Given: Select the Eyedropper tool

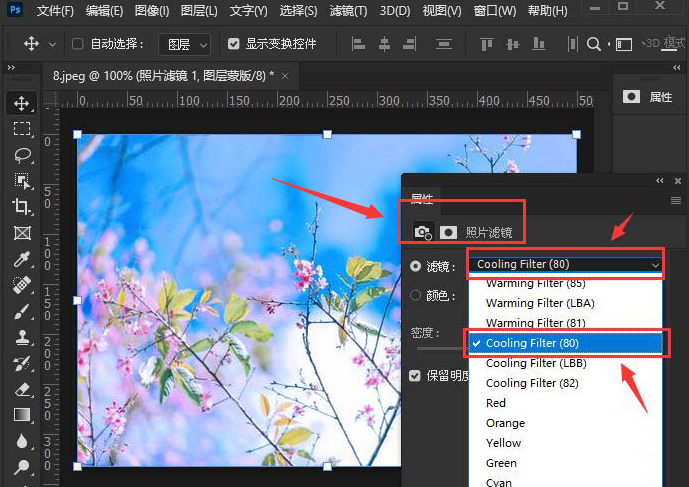Looking at the screenshot, I should [x=22, y=259].
